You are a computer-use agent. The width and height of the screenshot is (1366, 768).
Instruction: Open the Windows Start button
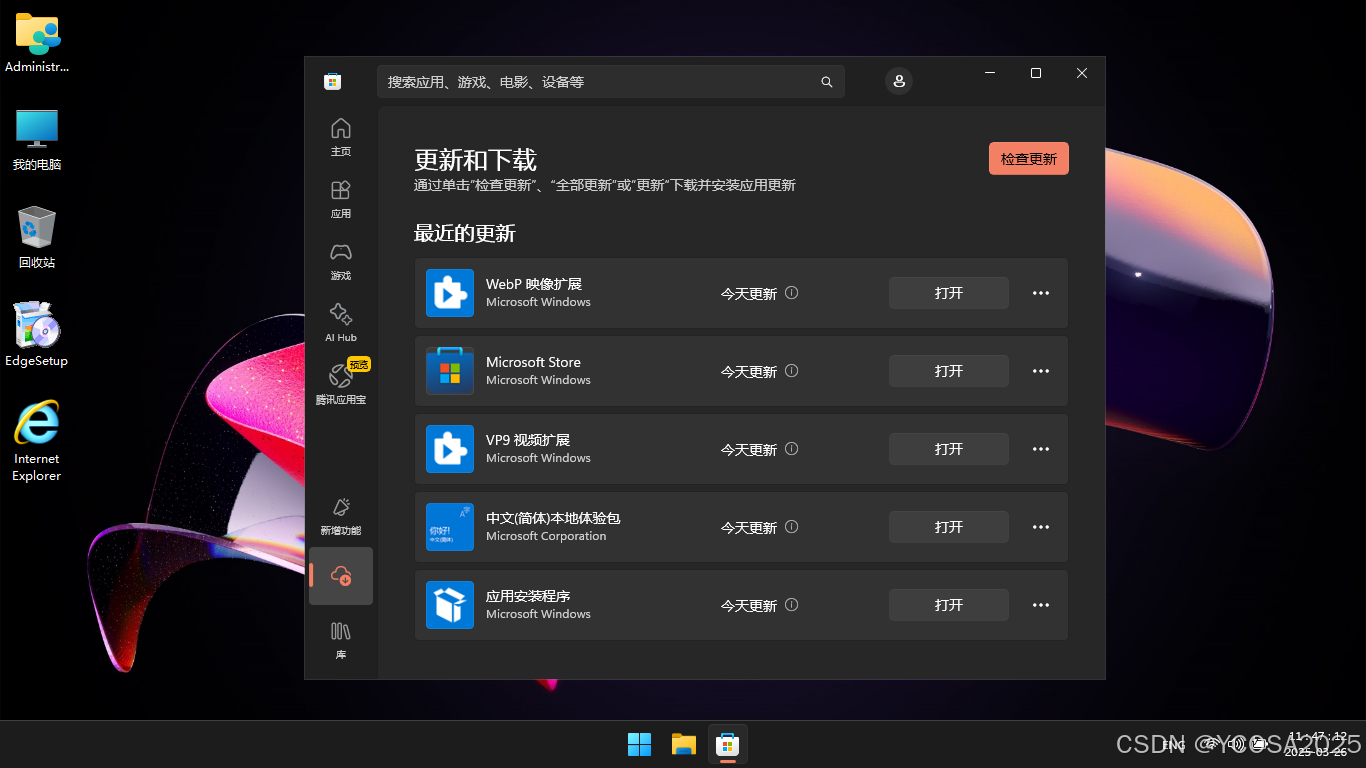(x=640, y=744)
